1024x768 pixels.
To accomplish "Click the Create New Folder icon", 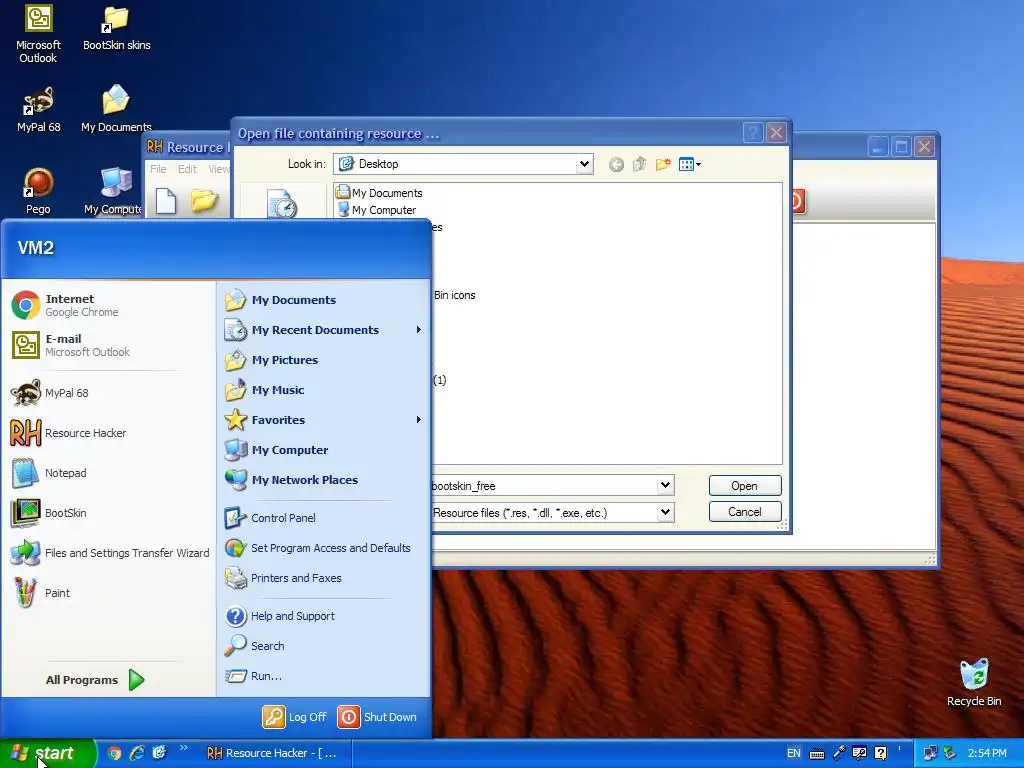I will [663, 164].
